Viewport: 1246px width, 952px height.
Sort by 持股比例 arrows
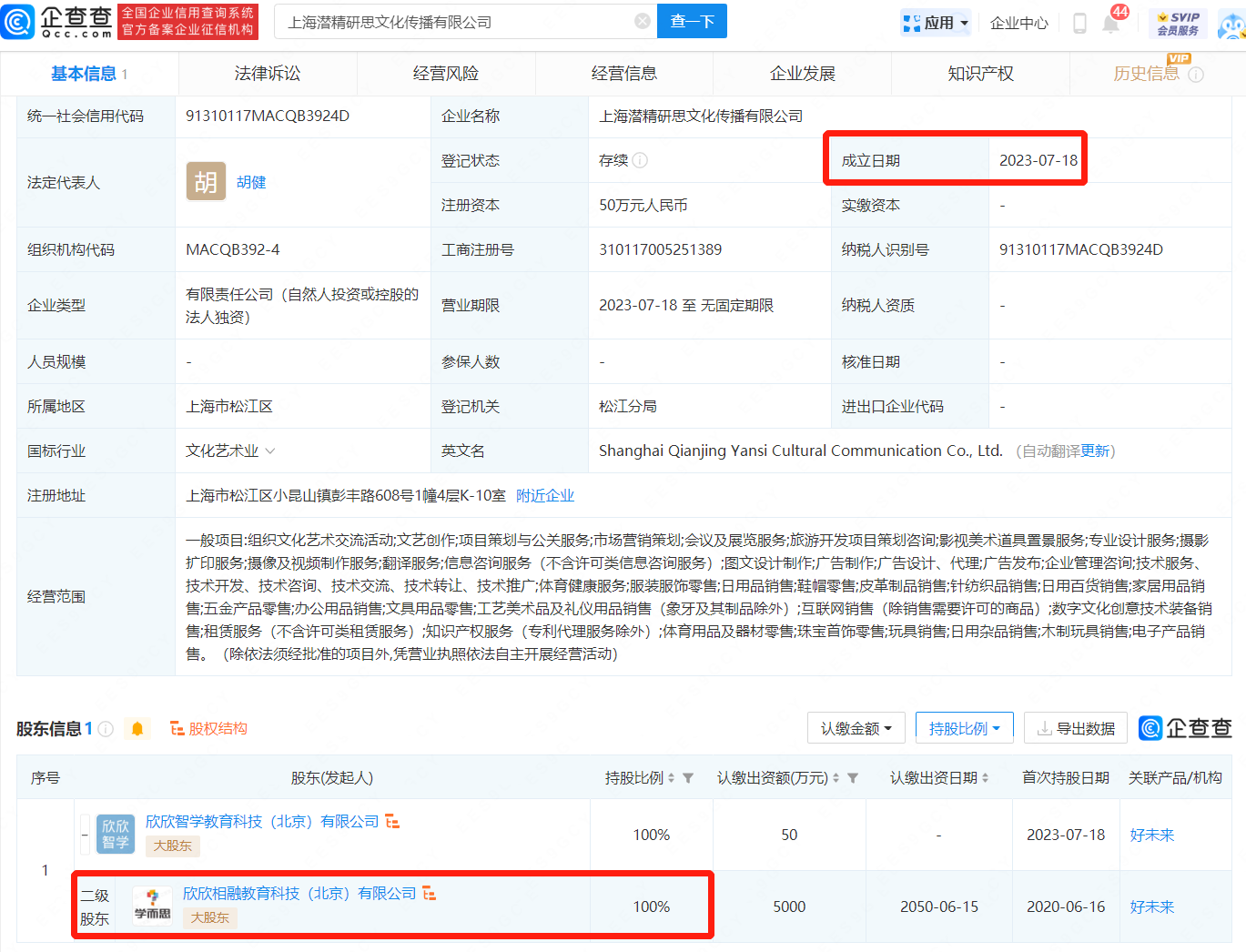(x=672, y=778)
